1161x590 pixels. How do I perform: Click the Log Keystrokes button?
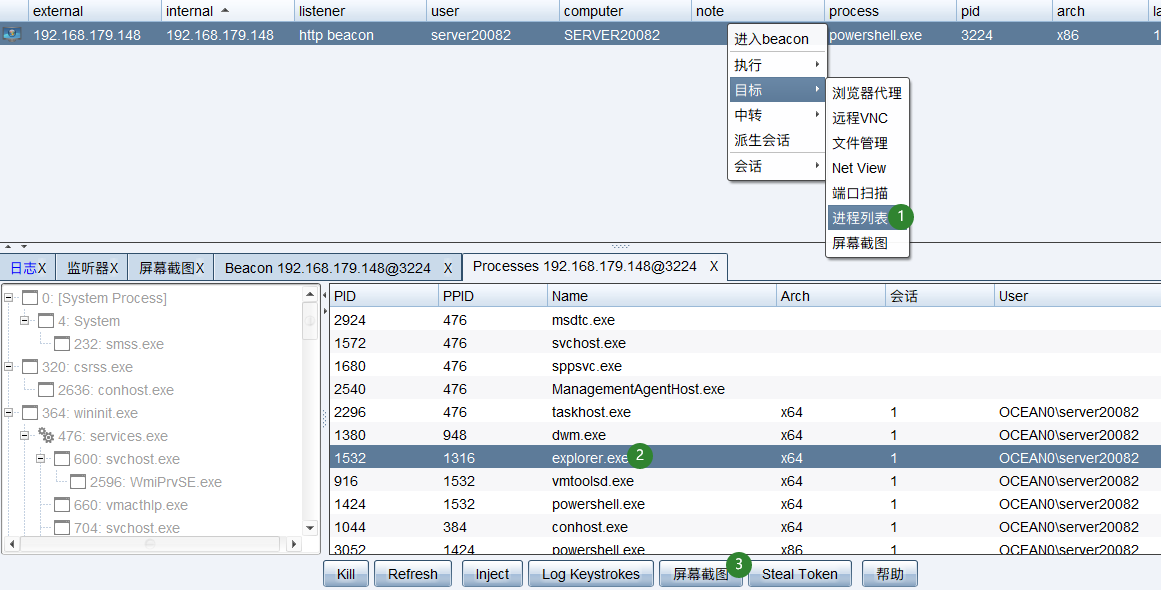(590, 574)
